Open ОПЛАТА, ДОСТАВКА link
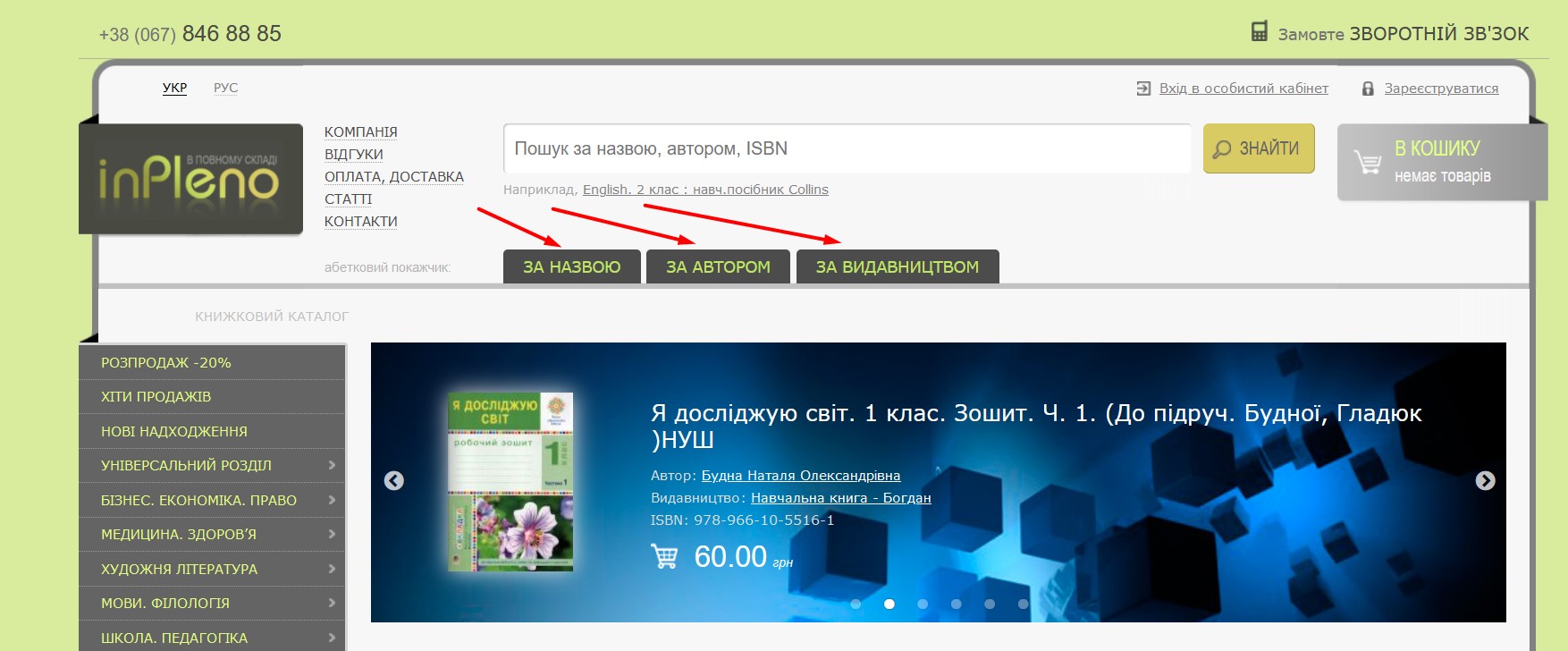The height and width of the screenshot is (651, 1568). tap(394, 176)
